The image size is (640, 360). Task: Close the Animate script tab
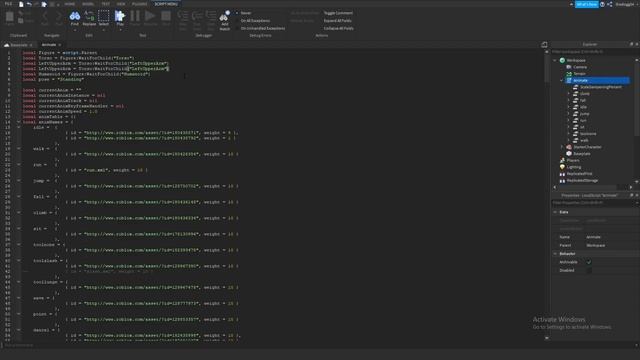(x=60, y=45)
